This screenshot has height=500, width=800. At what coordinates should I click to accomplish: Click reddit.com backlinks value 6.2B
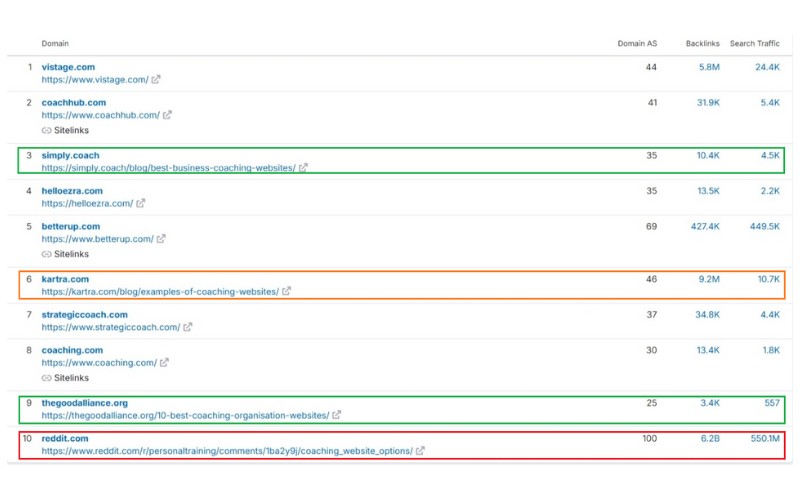[710, 439]
